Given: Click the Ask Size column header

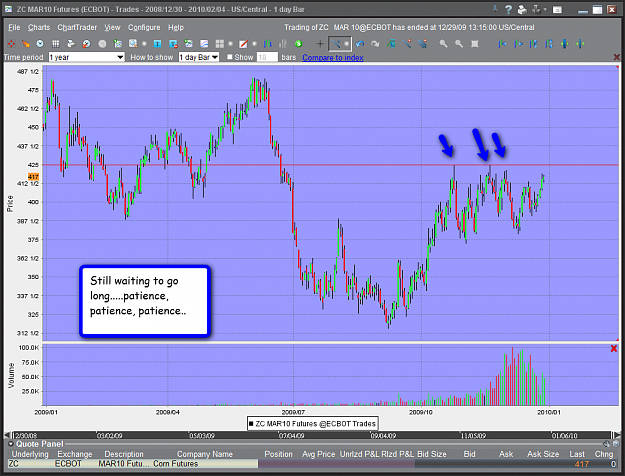Looking at the screenshot, I should (x=543, y=454).
